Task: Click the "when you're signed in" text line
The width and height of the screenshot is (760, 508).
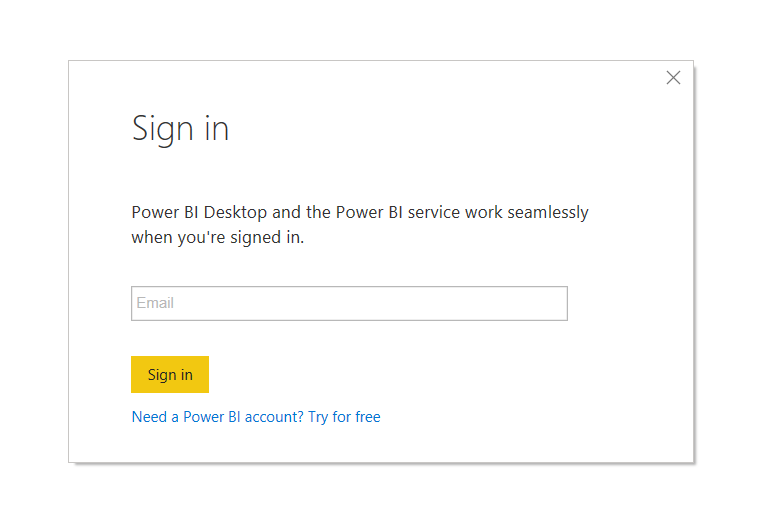Action: point(218,238)
